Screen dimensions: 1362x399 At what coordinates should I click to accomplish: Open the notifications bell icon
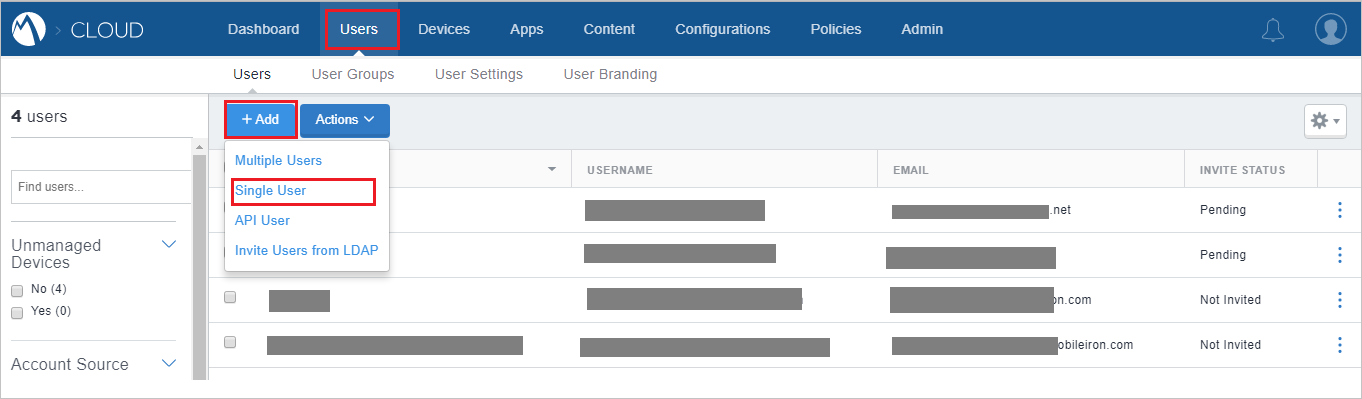pos(1273,30)
